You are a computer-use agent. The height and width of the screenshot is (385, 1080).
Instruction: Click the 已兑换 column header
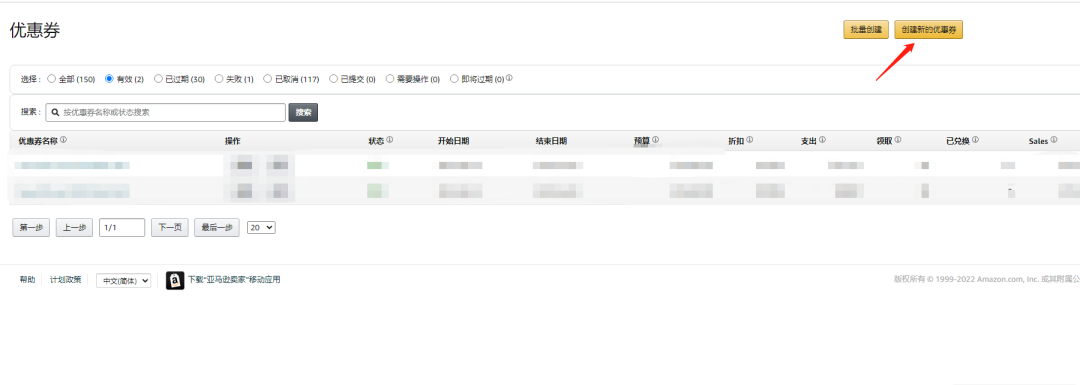point(958,141)
